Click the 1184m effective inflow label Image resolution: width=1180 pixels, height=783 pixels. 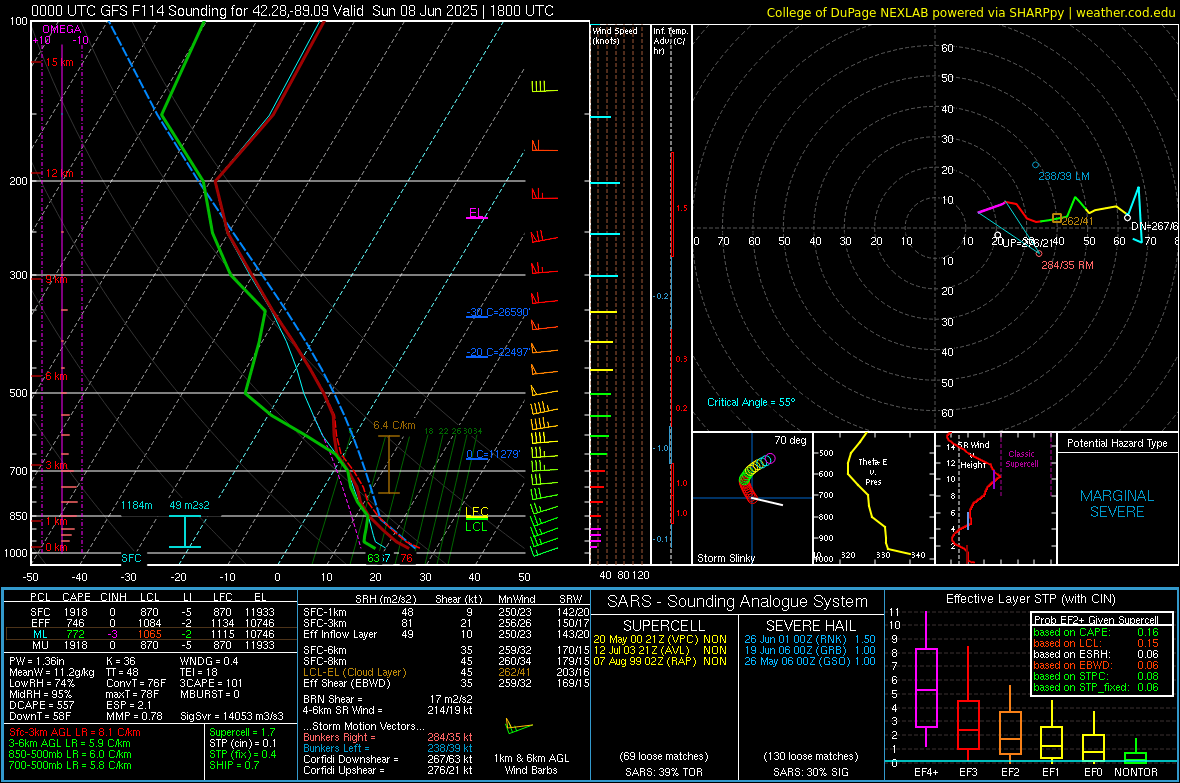click(137, 505)
